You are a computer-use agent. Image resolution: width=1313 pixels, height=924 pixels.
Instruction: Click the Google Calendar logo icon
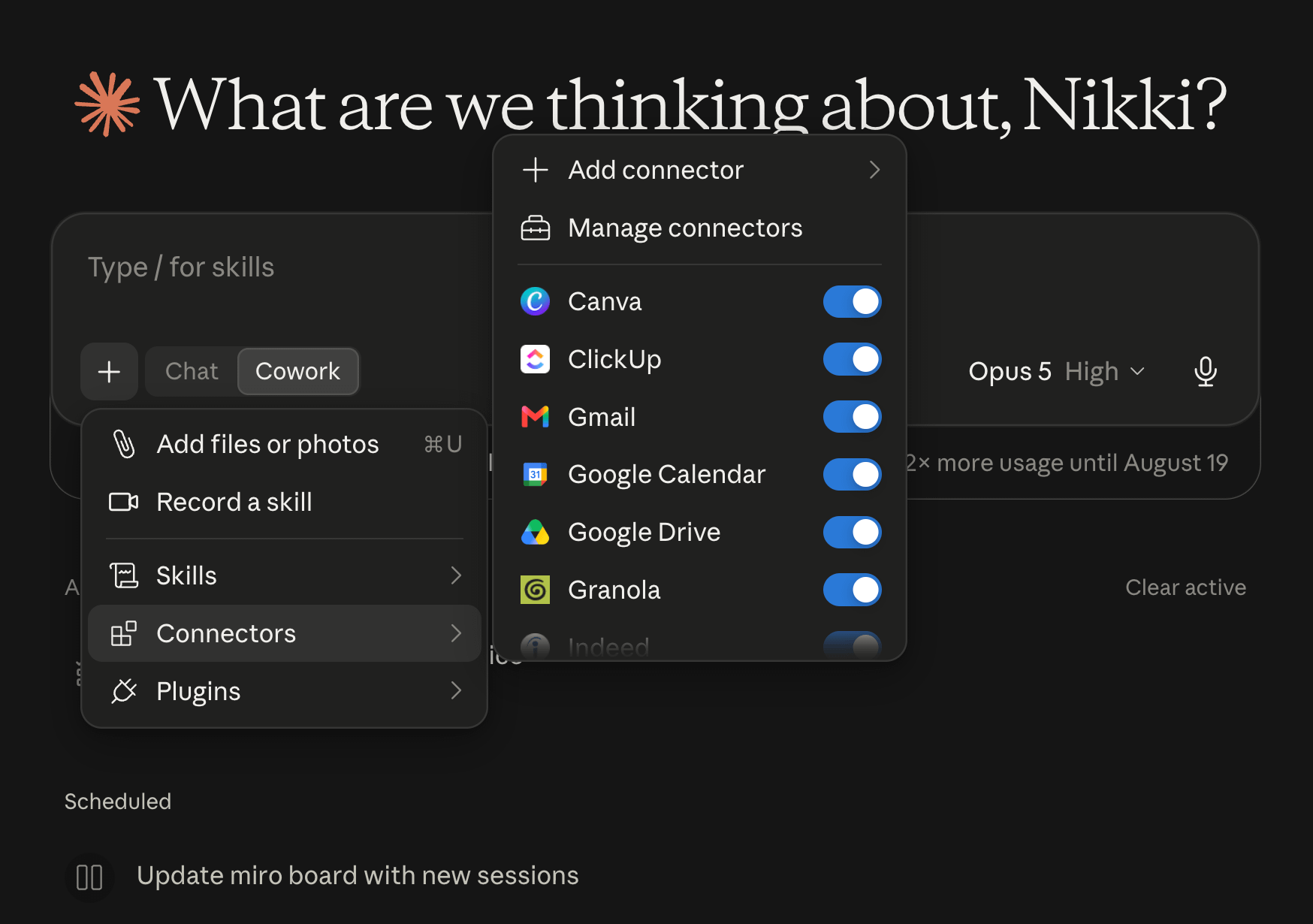[536, 474]
